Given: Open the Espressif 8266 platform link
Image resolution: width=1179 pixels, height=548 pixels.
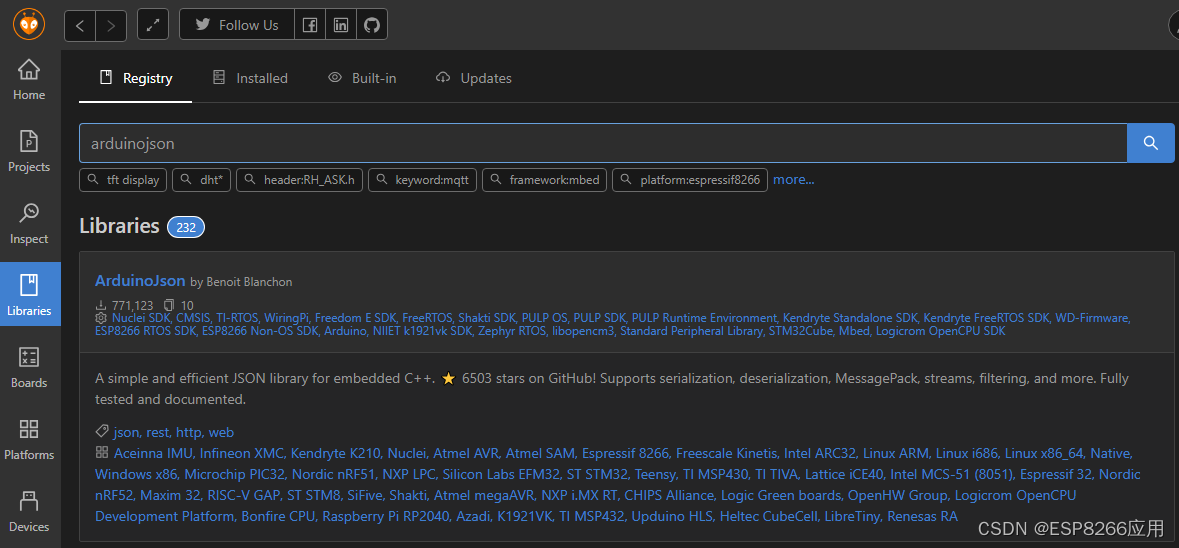Looking at the screenshot, I should click(626, 453).
